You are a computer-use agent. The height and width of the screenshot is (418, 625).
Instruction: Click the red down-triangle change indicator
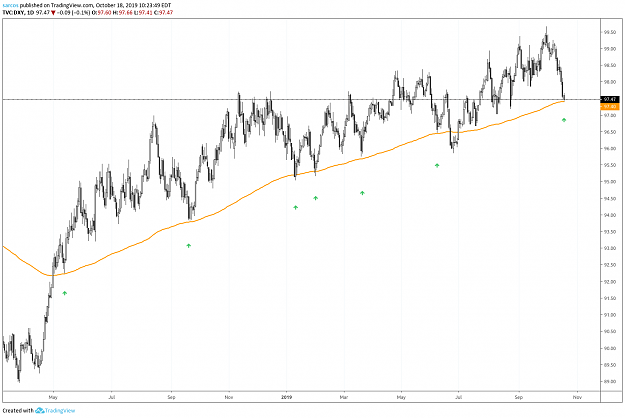click(53, 13)
